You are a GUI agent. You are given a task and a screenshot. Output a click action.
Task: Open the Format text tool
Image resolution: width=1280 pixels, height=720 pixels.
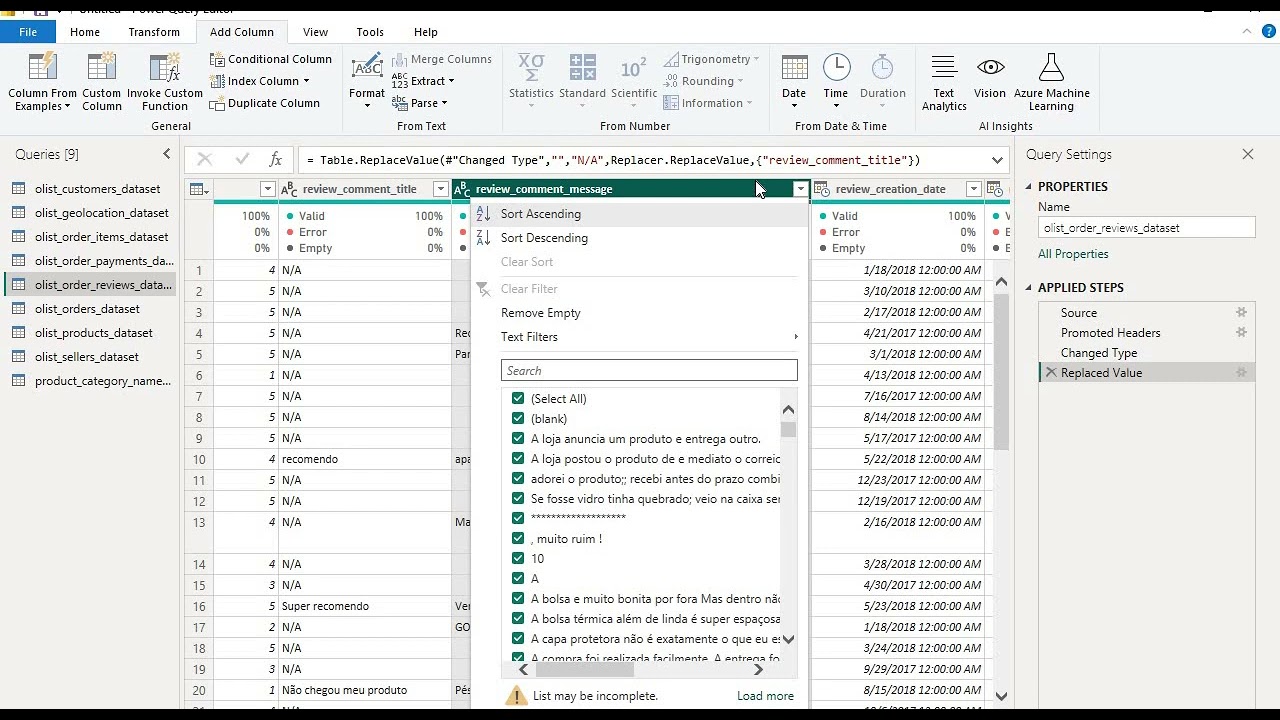pyautogui.click(x=367, y=80)
